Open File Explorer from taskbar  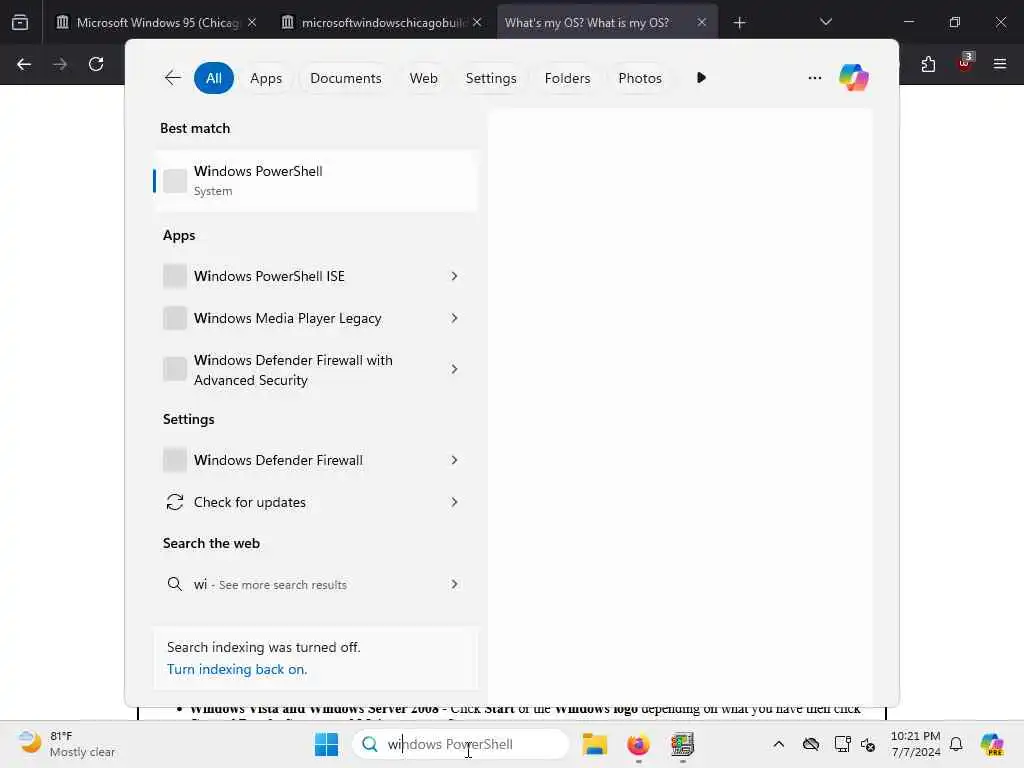[x=594, y=744]
